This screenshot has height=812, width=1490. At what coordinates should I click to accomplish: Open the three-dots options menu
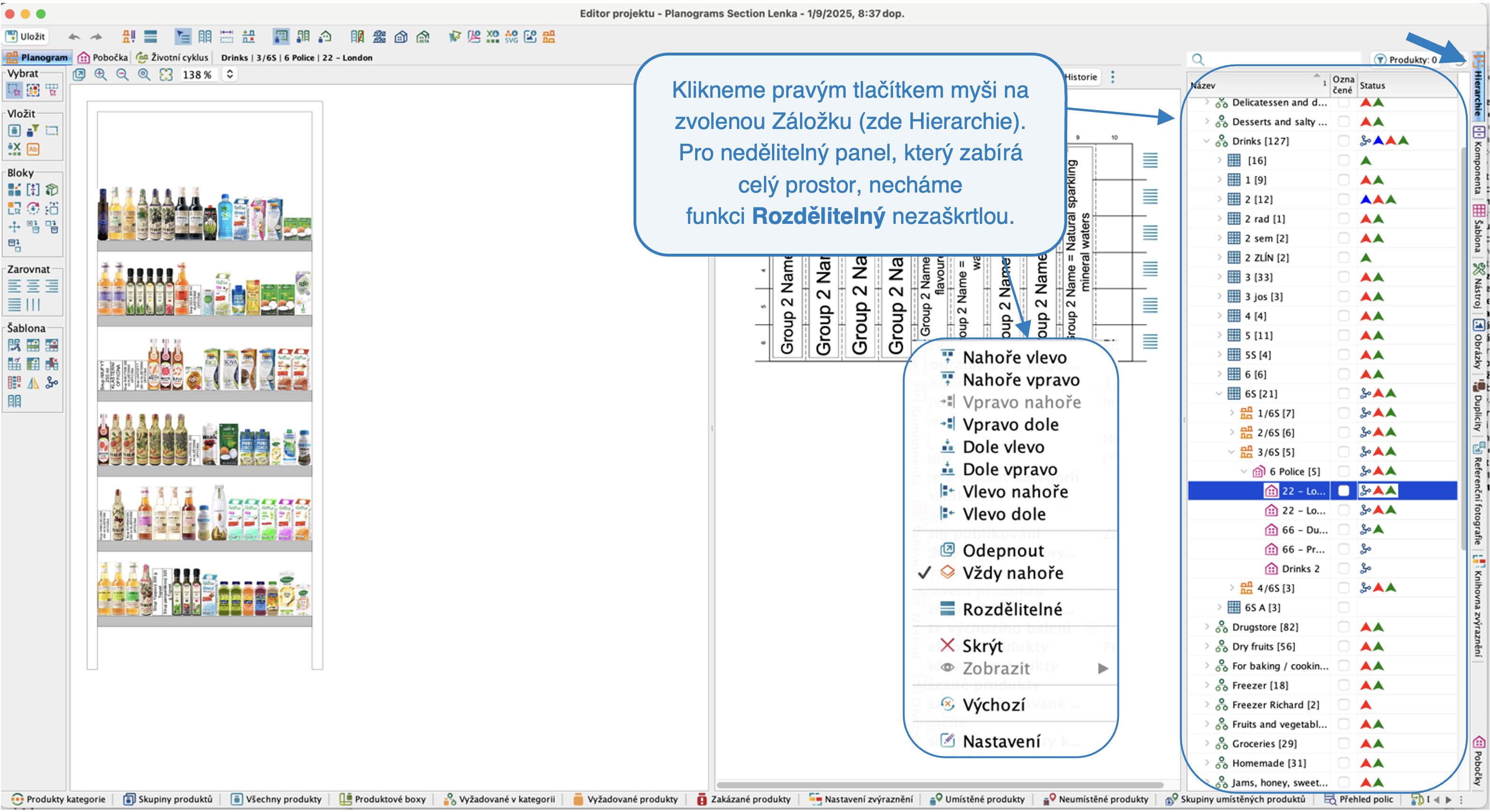pos(1112,77)
